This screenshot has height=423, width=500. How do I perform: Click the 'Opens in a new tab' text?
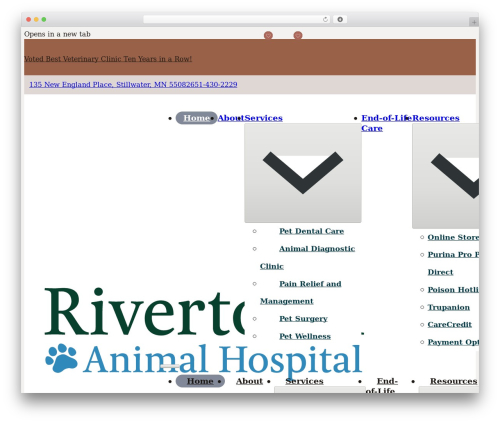pos(57,34)
